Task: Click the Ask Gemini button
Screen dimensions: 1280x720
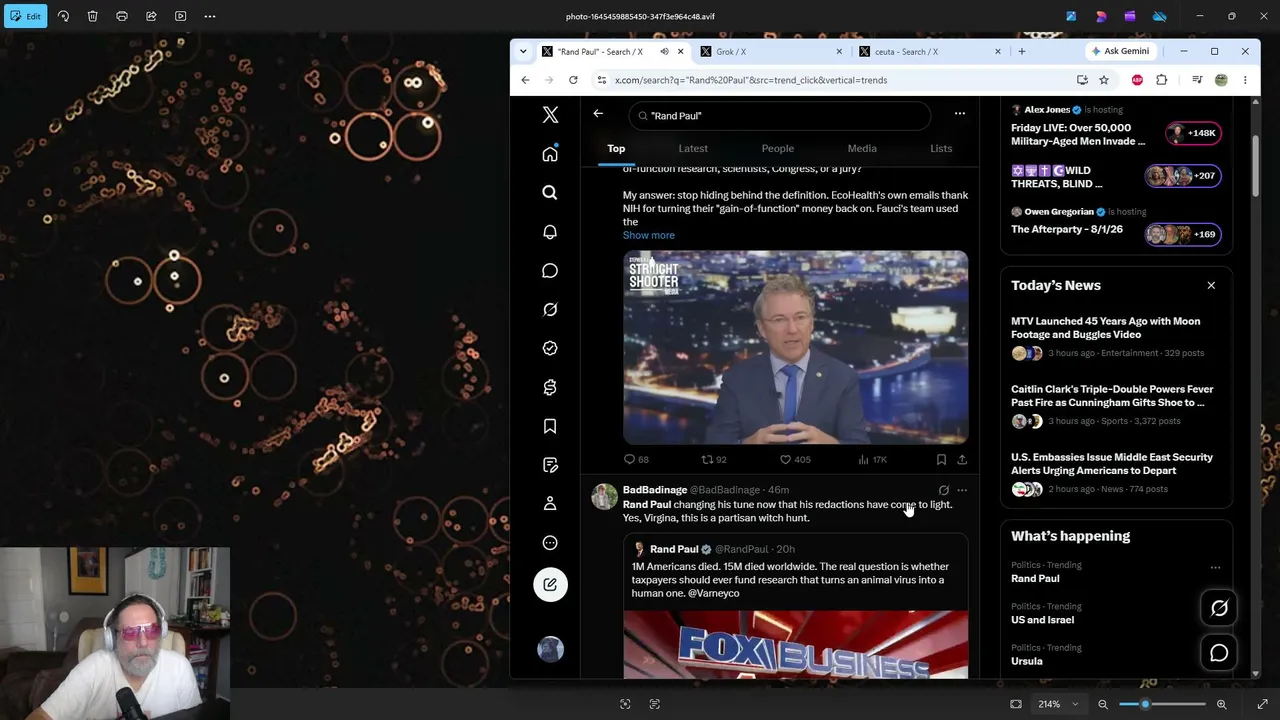Action: 1120,51
